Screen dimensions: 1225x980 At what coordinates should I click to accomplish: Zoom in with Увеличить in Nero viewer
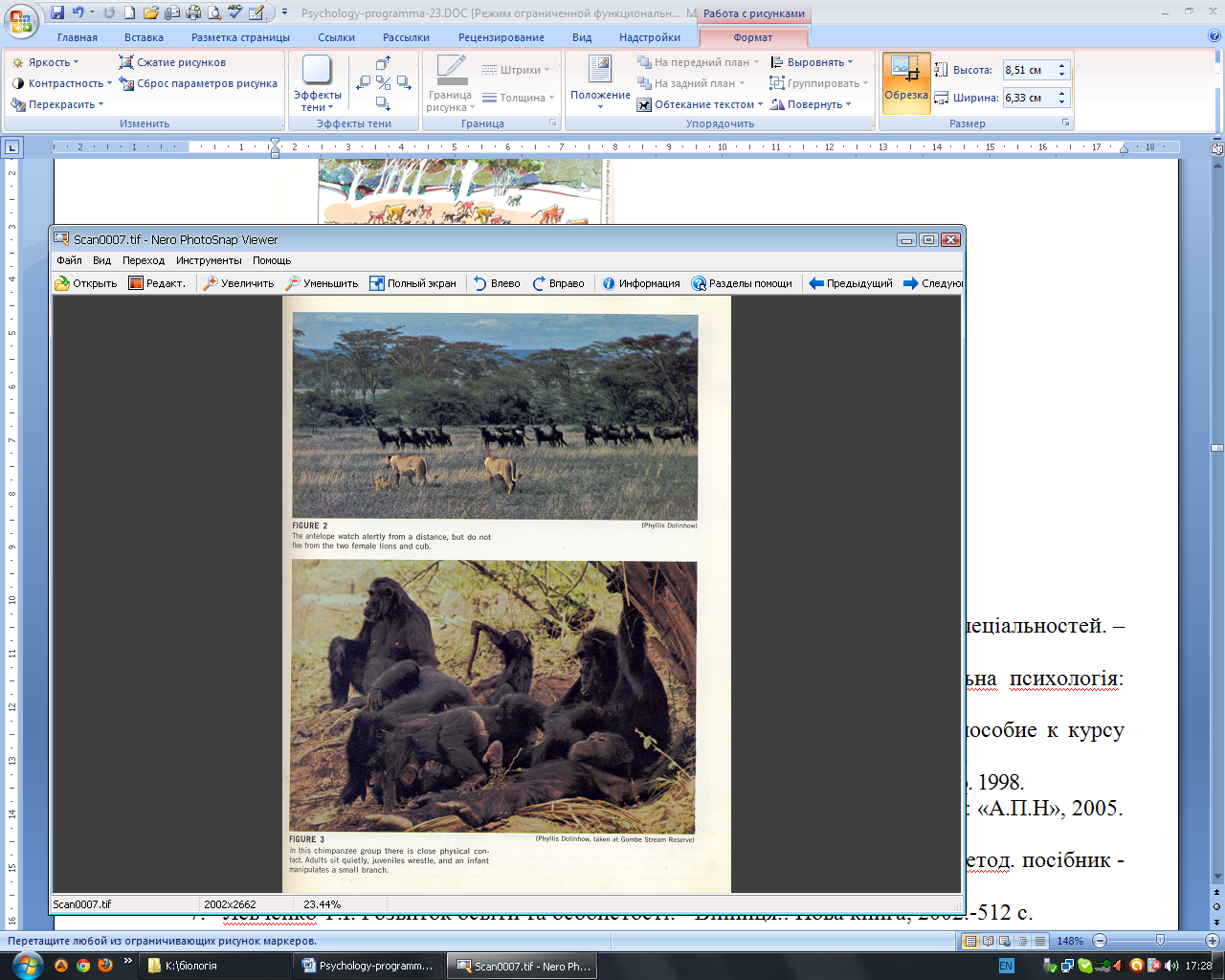tap(238, 283)
